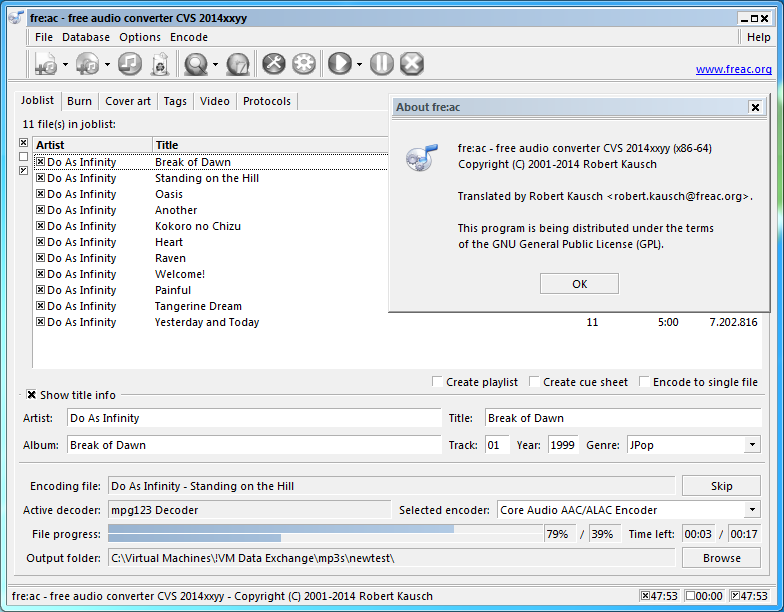Open the Options menu

click(x=140, y=37)
